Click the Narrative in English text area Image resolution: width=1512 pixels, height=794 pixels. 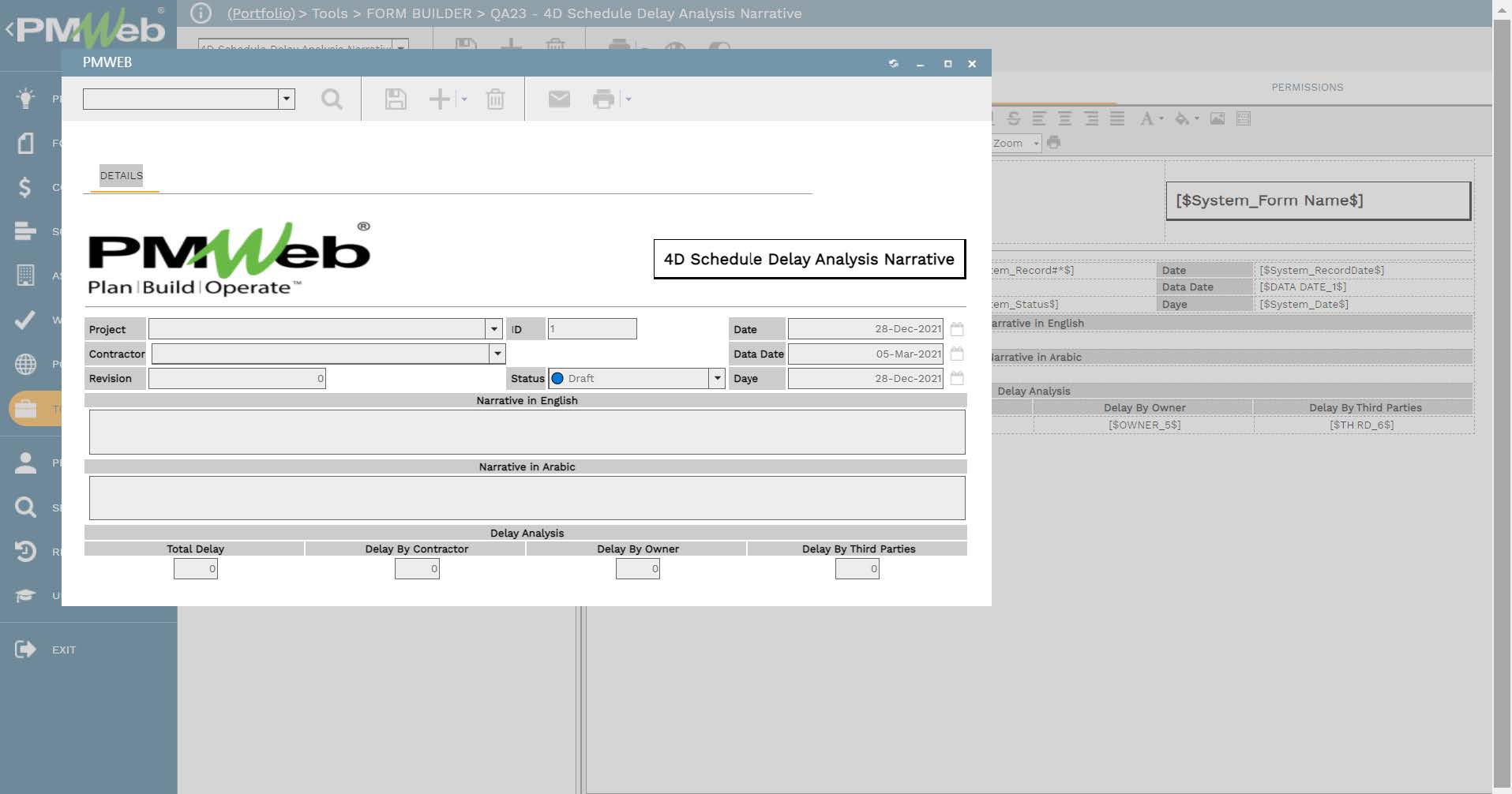[527, 432]
